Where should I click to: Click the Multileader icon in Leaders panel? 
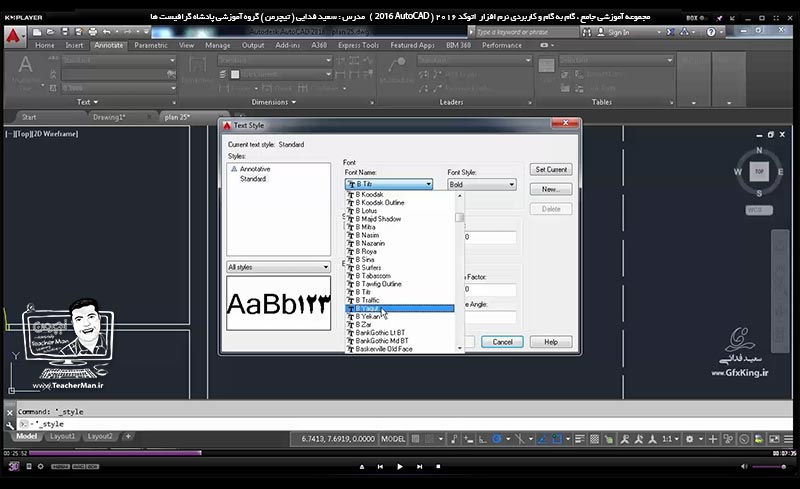[396, 65]
